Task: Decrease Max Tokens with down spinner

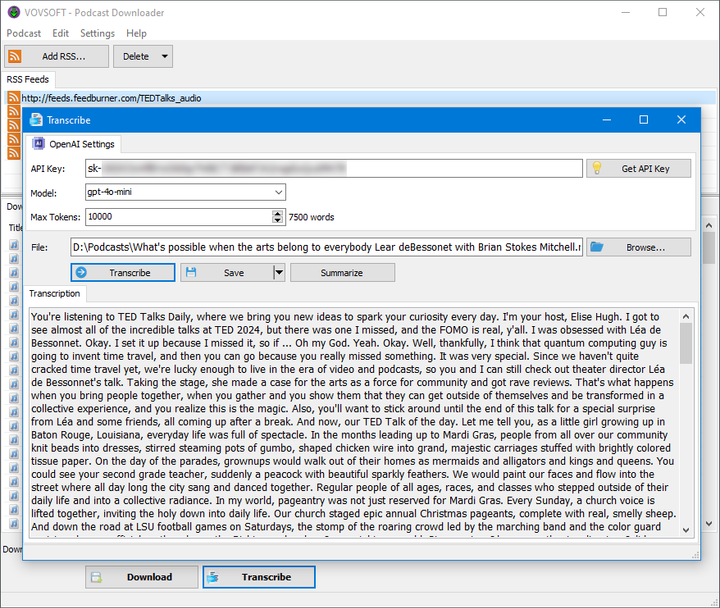Action: pyautogui.click(x=277, y=220)
